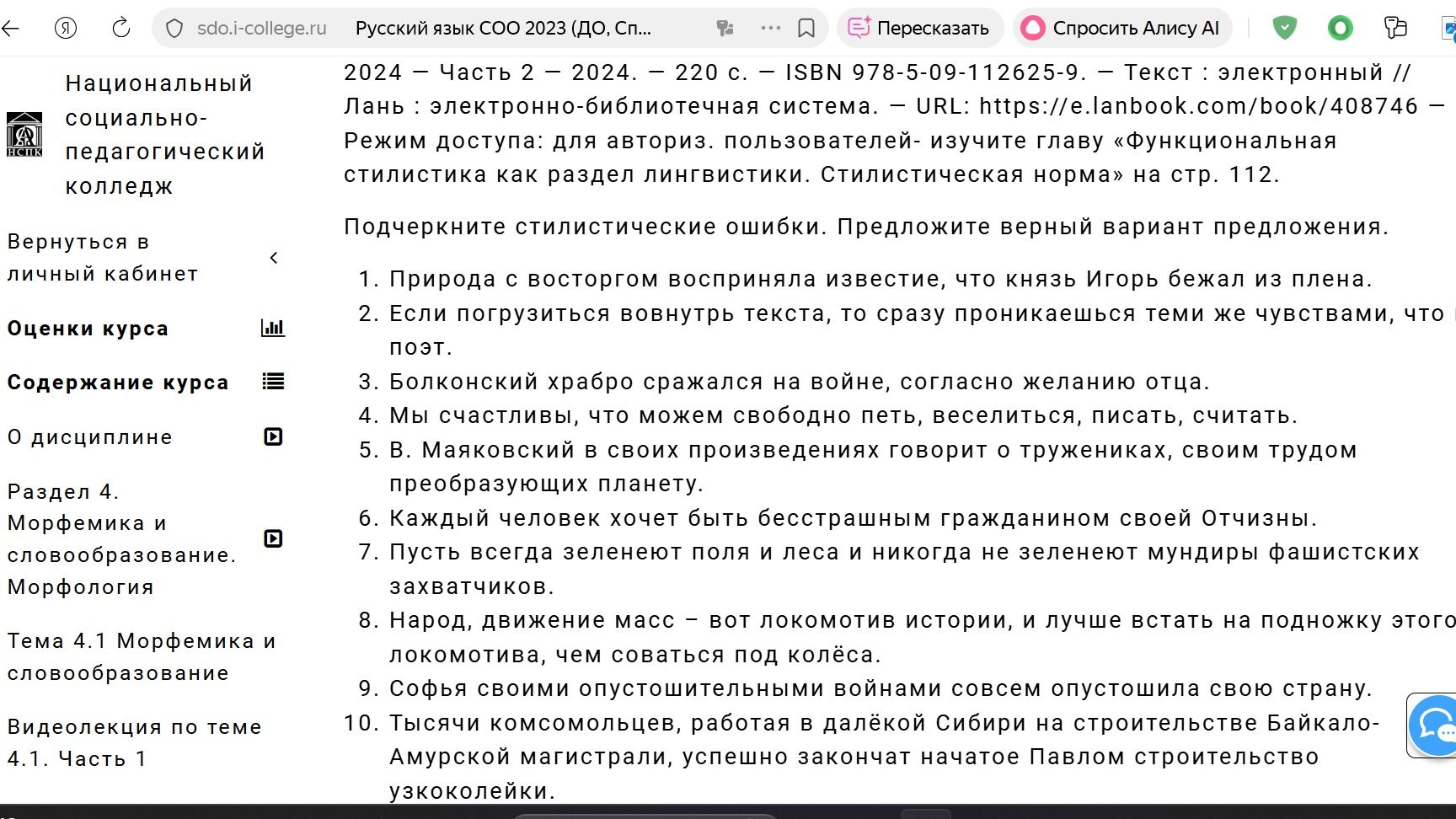Click sentence 'Тысячи комсомольцев, работая в далёкой Сибири'
Image resolution: width=1456 pixels, height=819 pixels.
pos(885,757)
